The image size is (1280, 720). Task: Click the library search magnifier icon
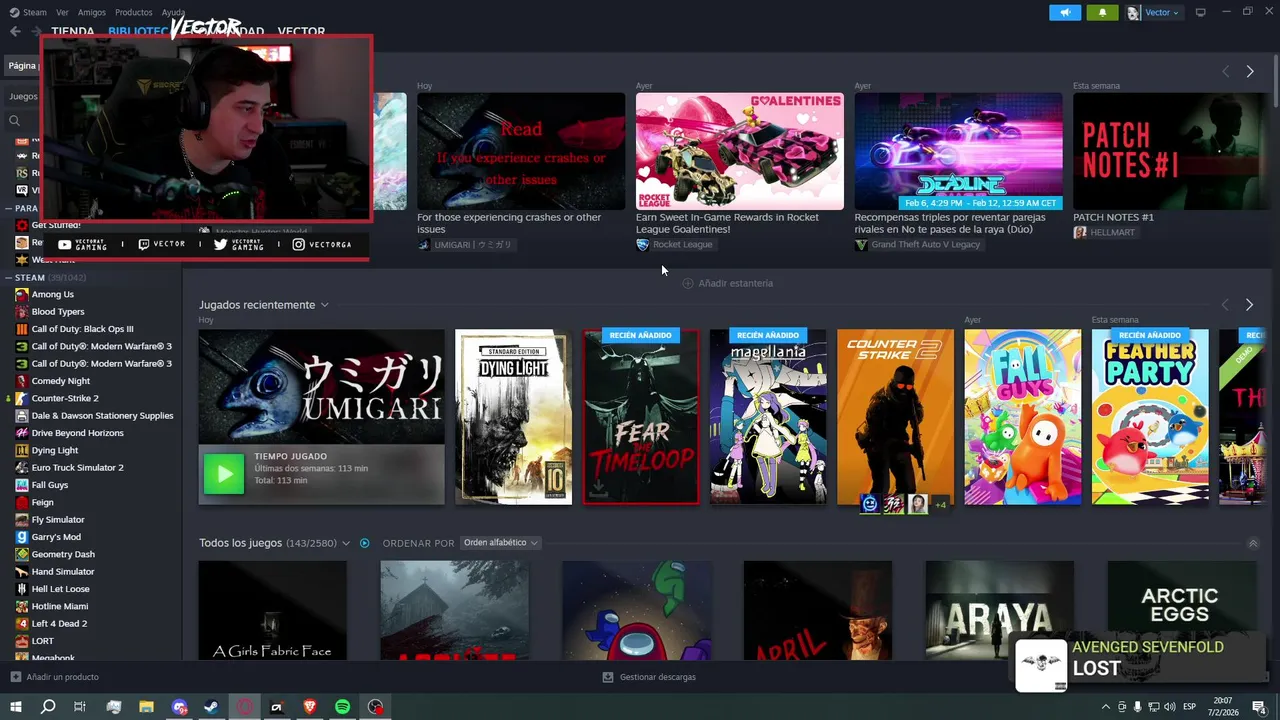[x=15, y=120]
